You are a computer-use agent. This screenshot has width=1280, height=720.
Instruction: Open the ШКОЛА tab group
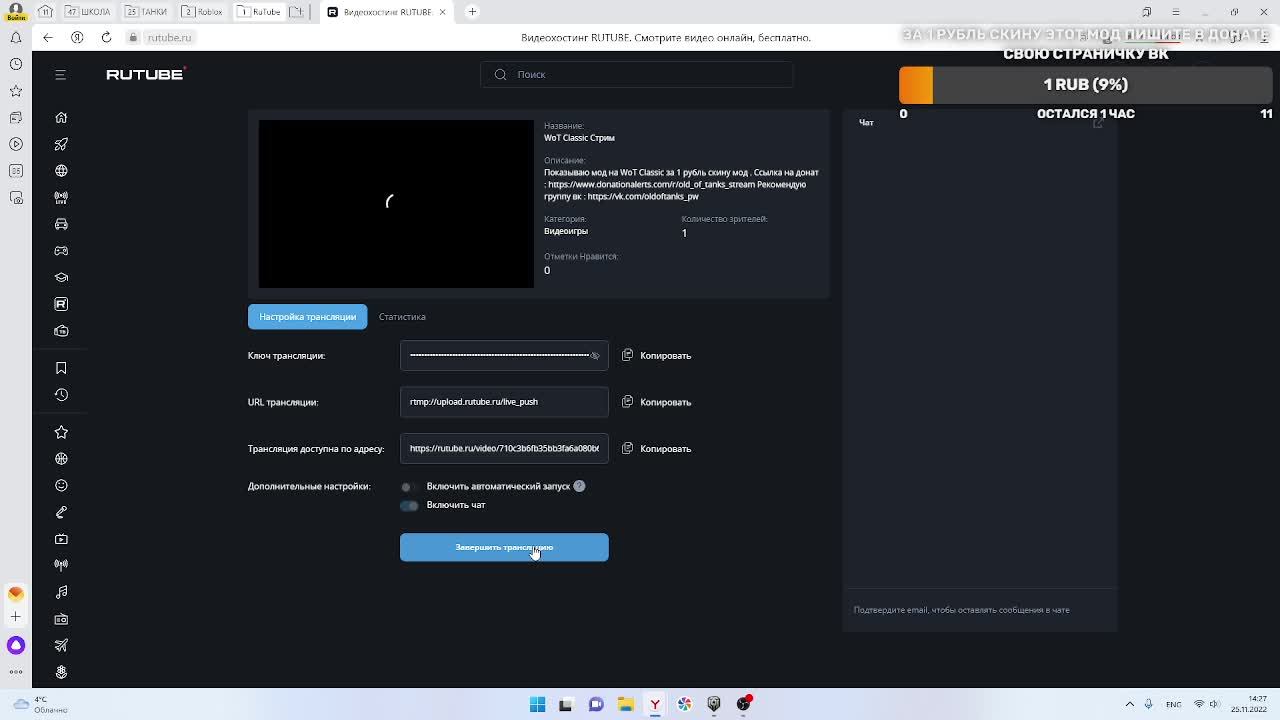pos(88,12)
